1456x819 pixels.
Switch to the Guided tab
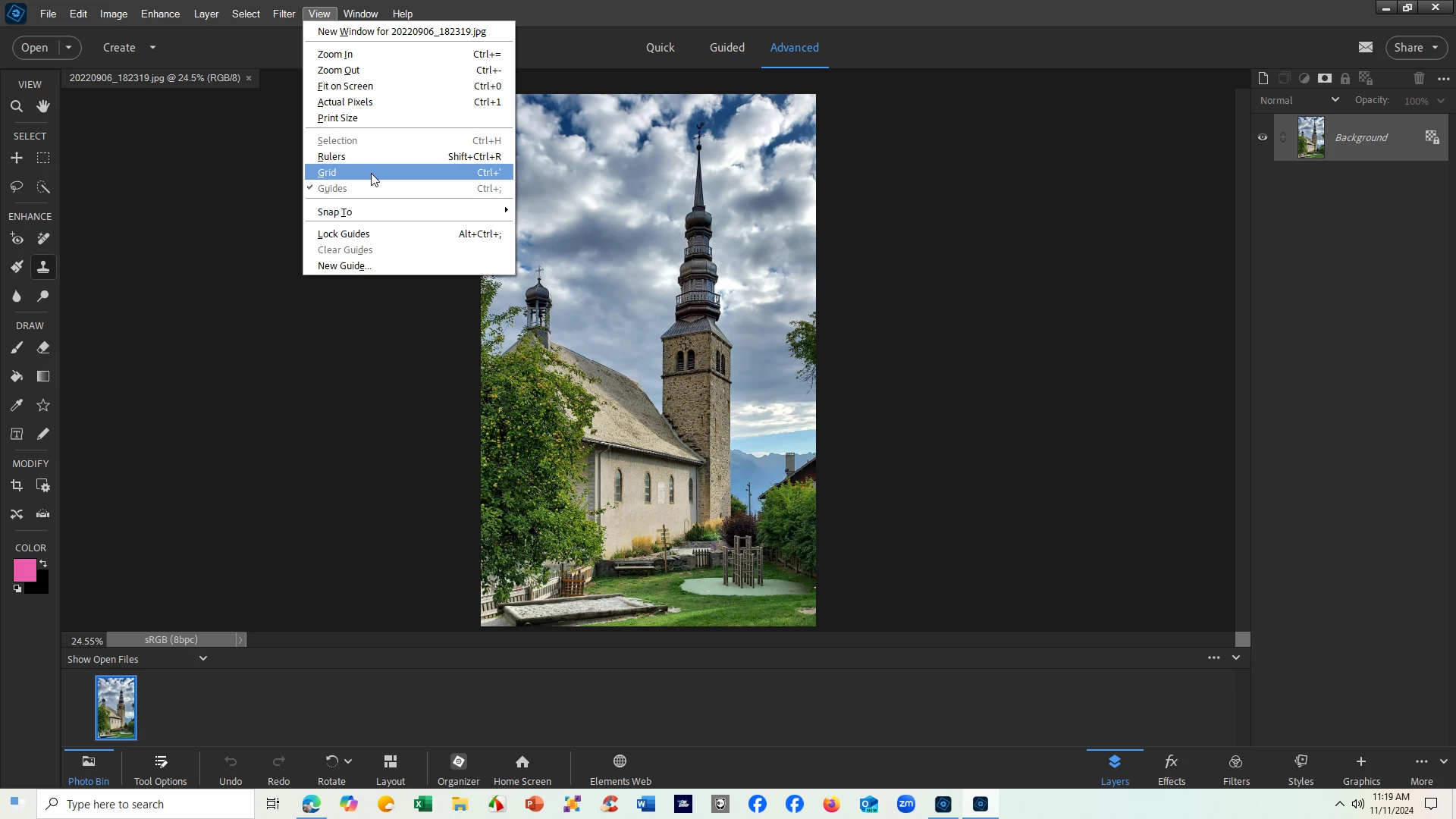point(726,47)
